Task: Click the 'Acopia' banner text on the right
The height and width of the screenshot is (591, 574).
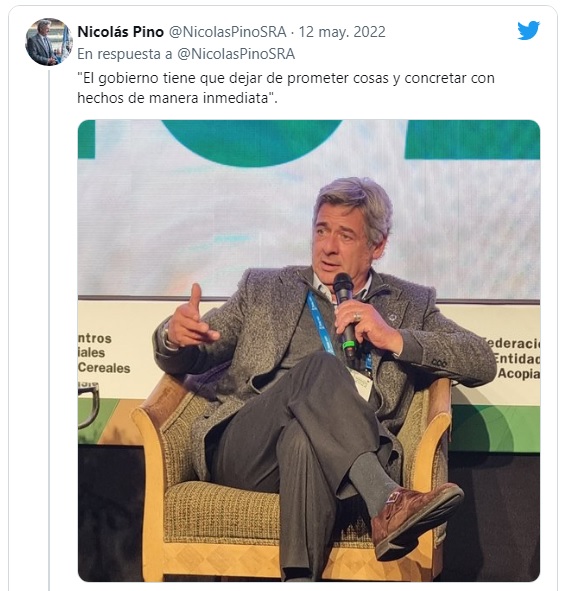Action: pos(519,374)
